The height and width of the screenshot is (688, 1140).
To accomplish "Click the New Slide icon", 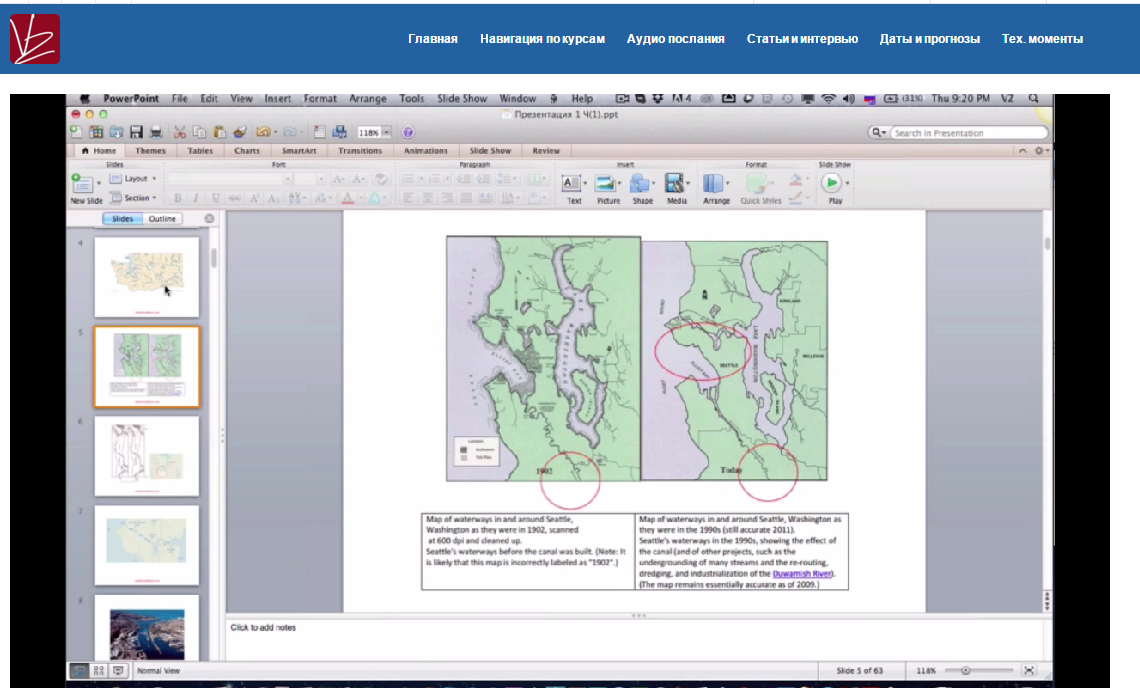I will click(81, 182).
